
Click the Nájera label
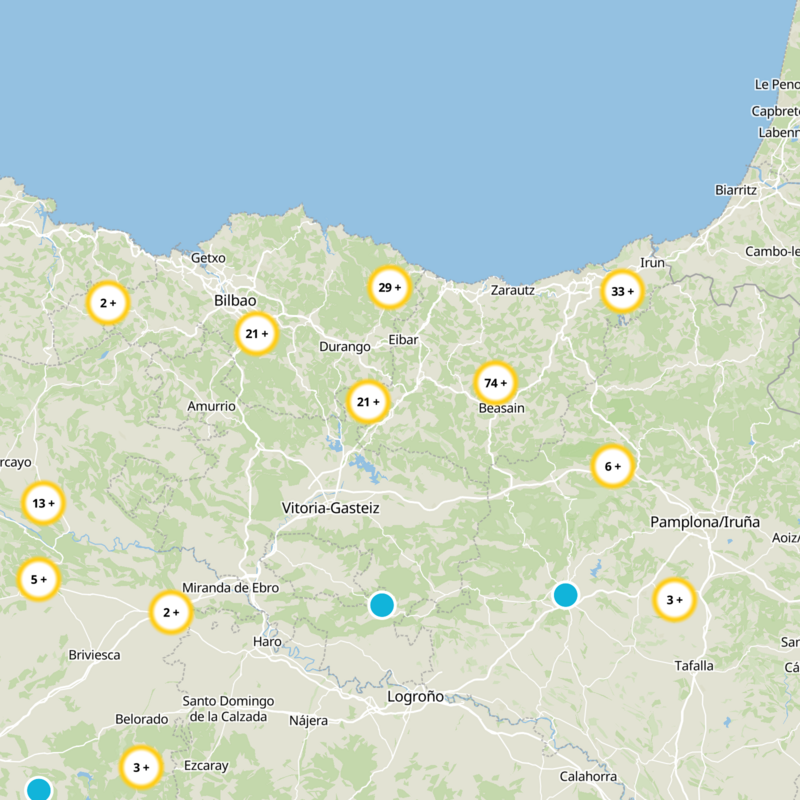coord(309,721)
